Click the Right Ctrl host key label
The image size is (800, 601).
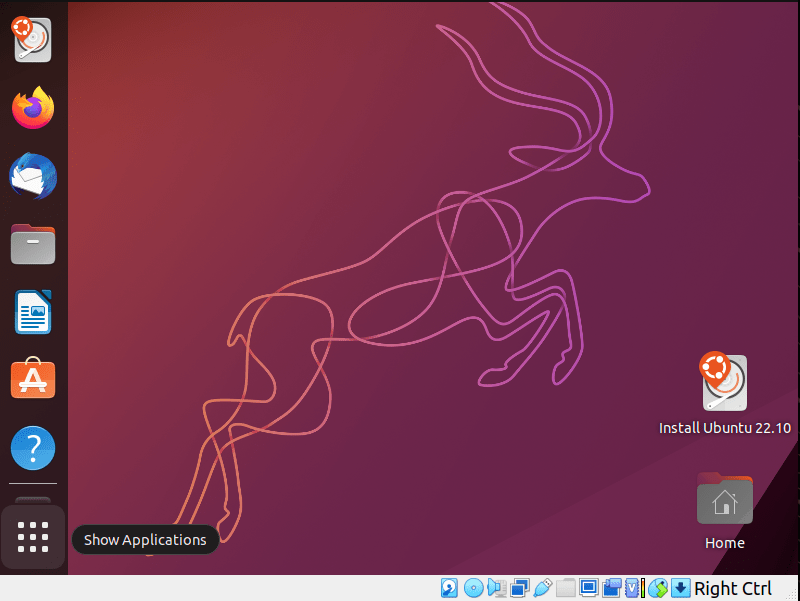733,589
